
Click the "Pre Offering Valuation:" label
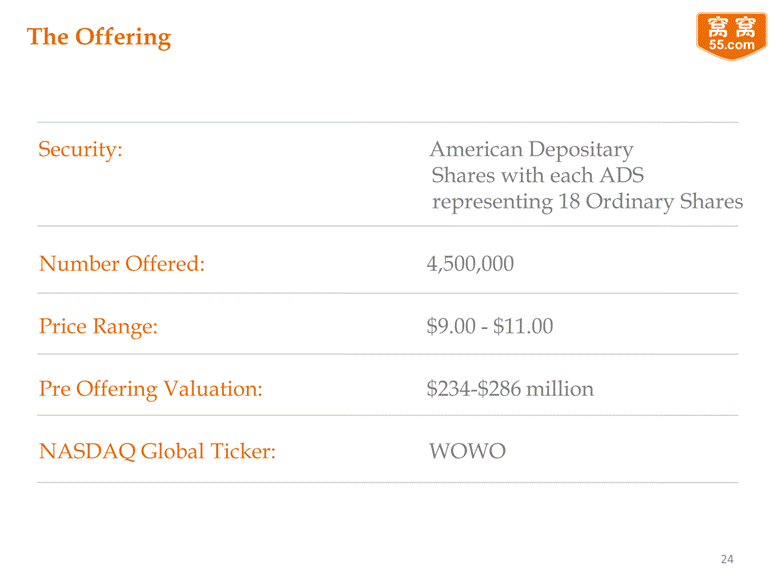(x=150, y=388)
